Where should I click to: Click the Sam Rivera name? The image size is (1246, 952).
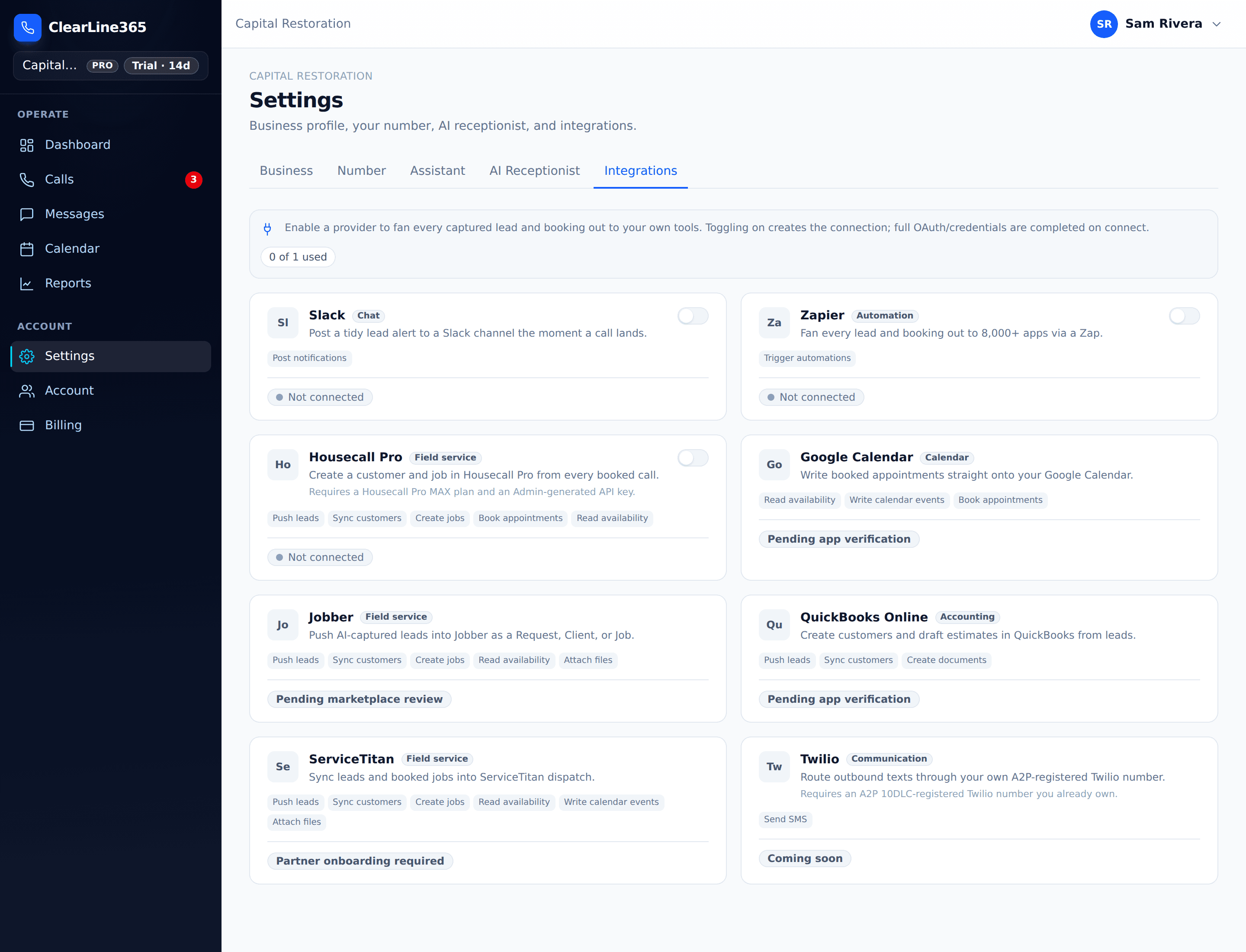click(x=1163, y=24)
